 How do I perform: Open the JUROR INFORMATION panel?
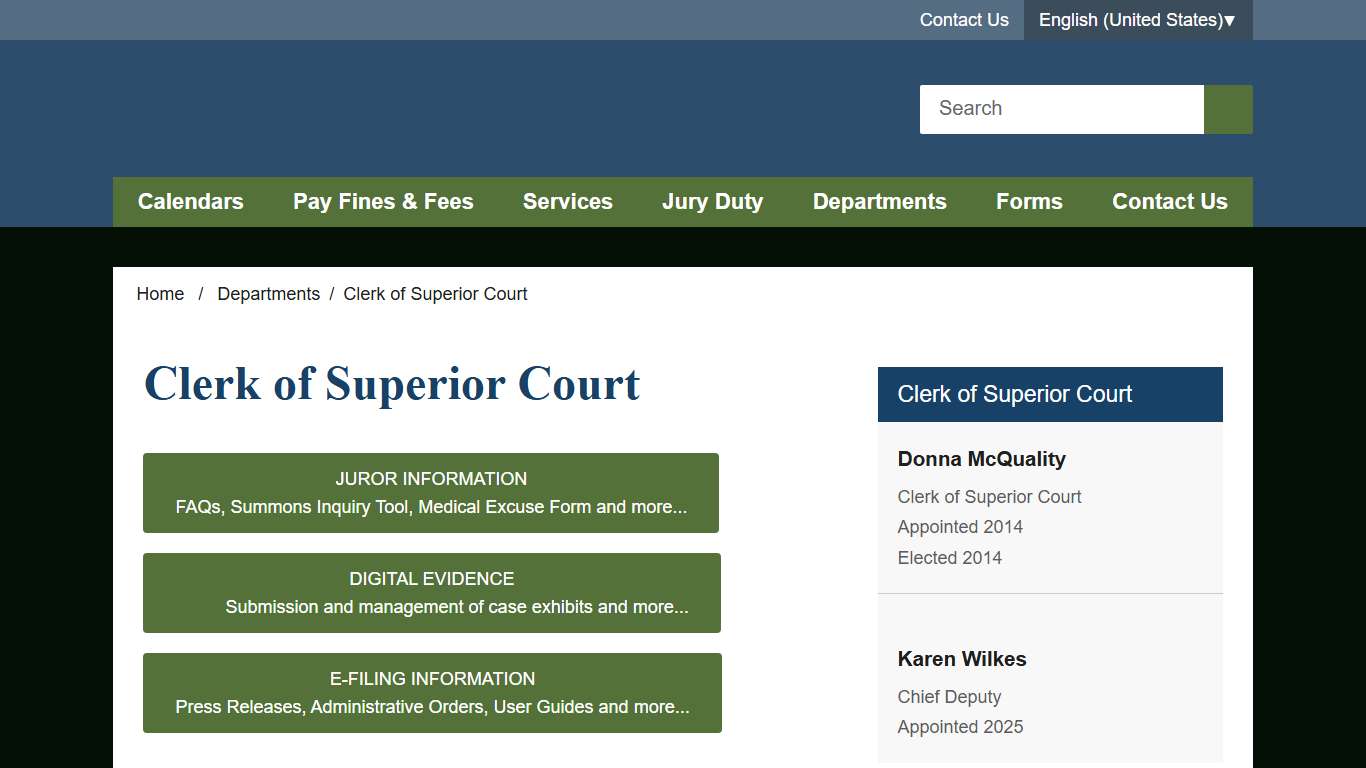tap(431, 492)
